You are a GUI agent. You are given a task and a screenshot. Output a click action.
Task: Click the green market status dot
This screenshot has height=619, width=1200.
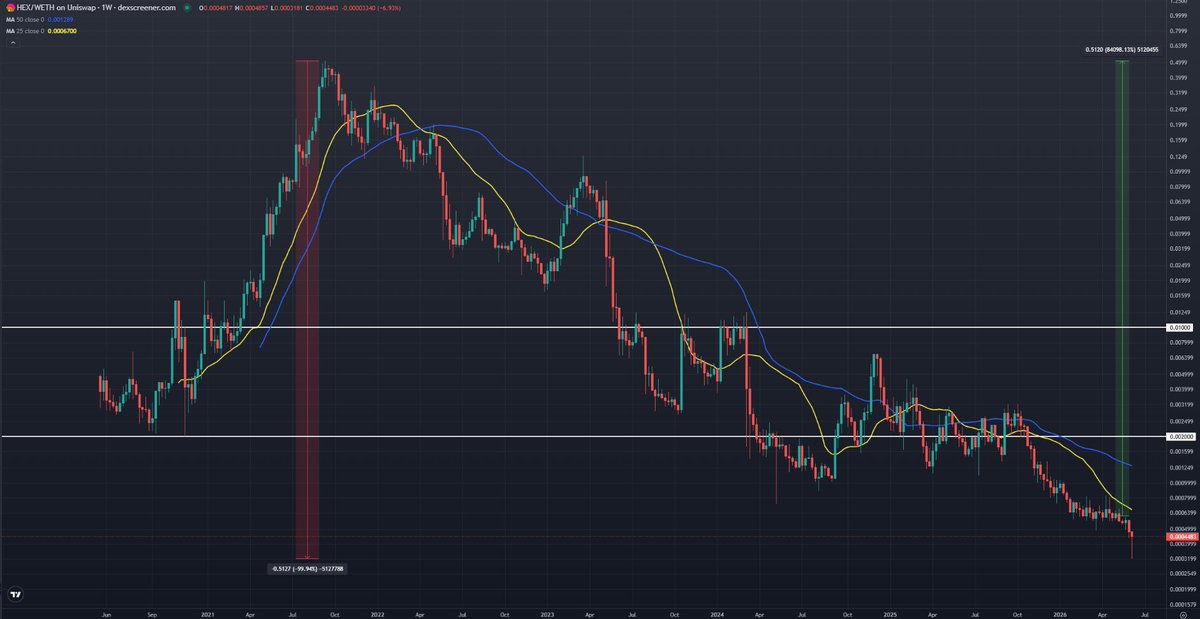click(x=188, y=6)
